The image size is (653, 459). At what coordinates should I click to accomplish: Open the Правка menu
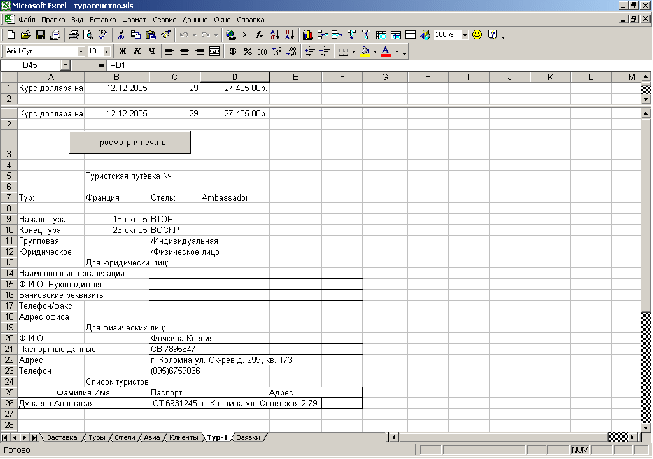pyautogui.click(x=53, y=20)
